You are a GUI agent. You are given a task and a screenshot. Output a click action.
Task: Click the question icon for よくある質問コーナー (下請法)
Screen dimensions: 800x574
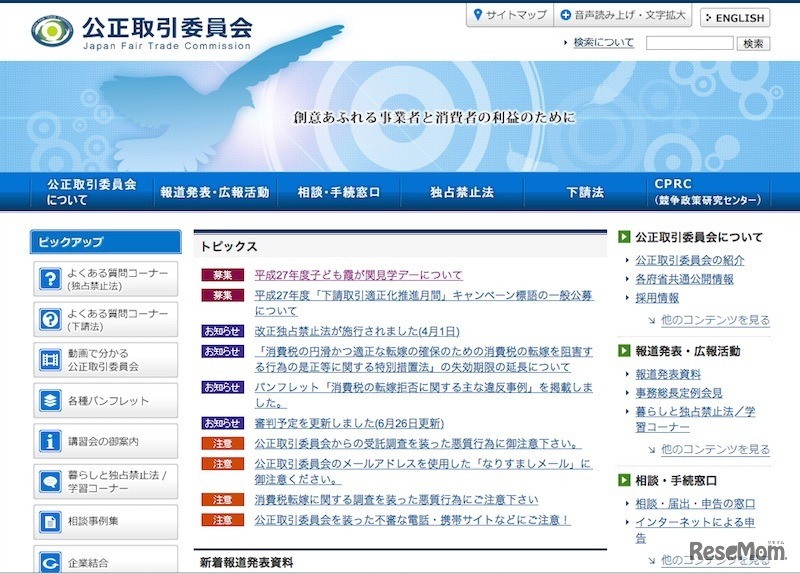pos(50,319)
